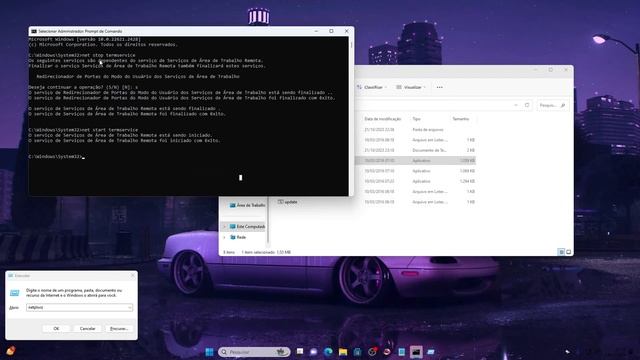Select Rede in navigation pane
The height and width of the screenshot is (360, 640).
238,237
